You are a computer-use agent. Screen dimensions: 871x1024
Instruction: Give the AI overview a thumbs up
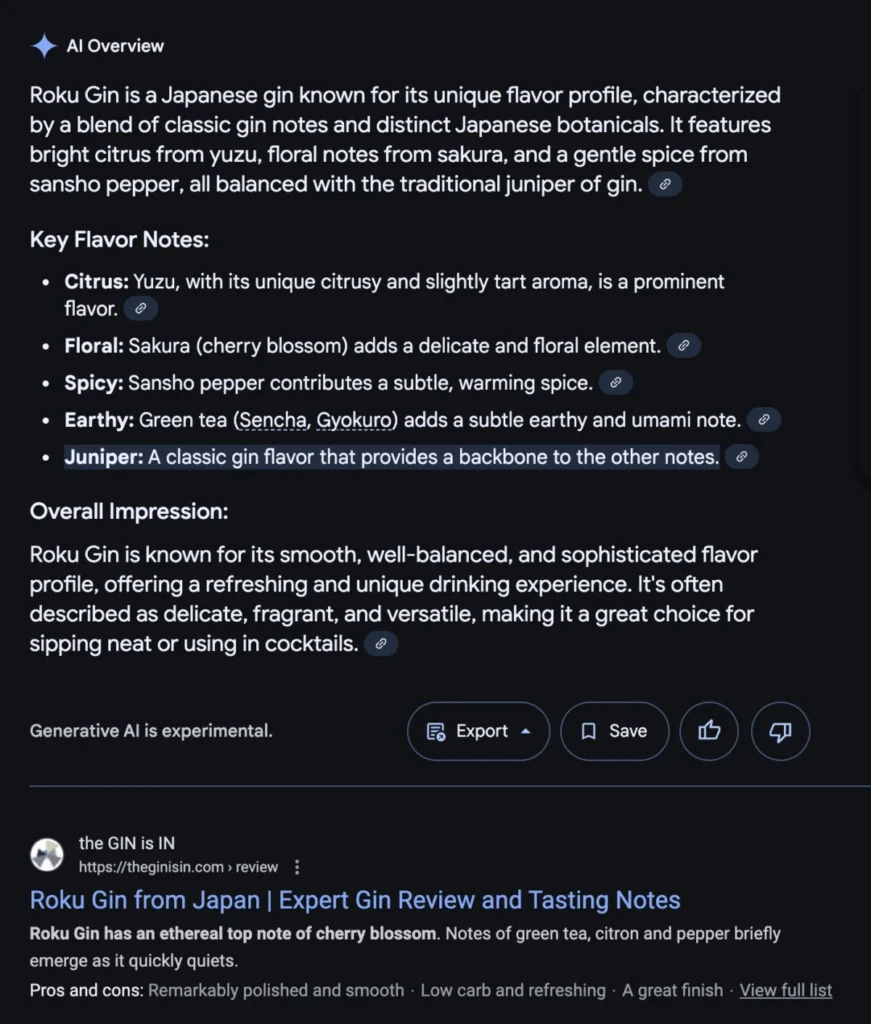[x=709, y=731]
